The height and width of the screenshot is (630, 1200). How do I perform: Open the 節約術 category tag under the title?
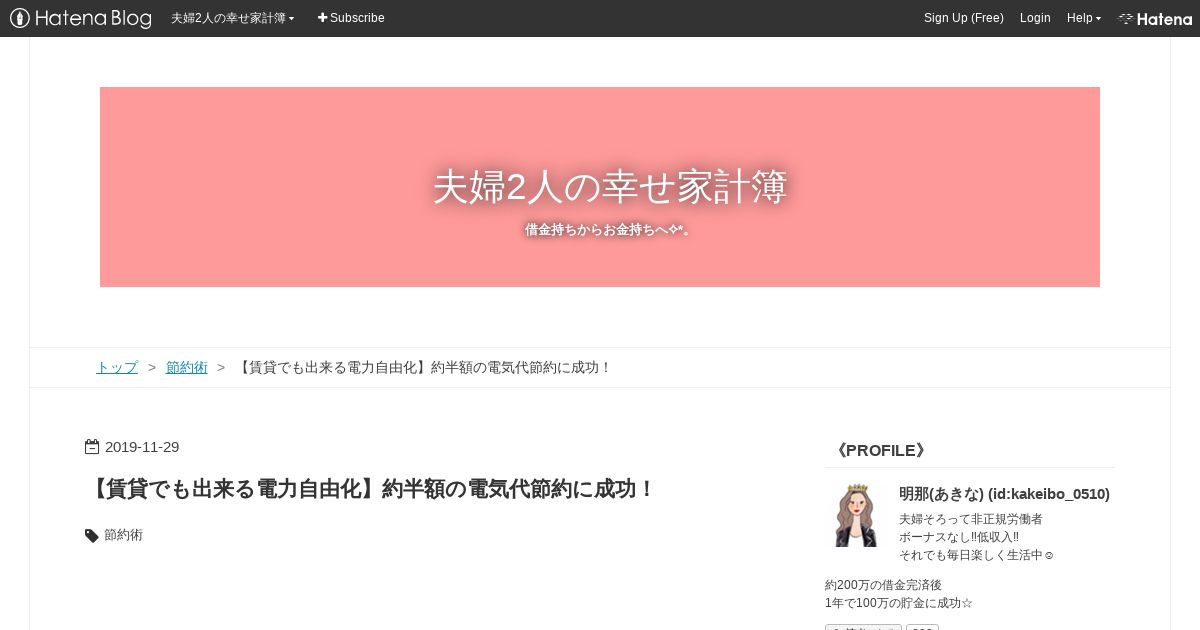point(124,535)
